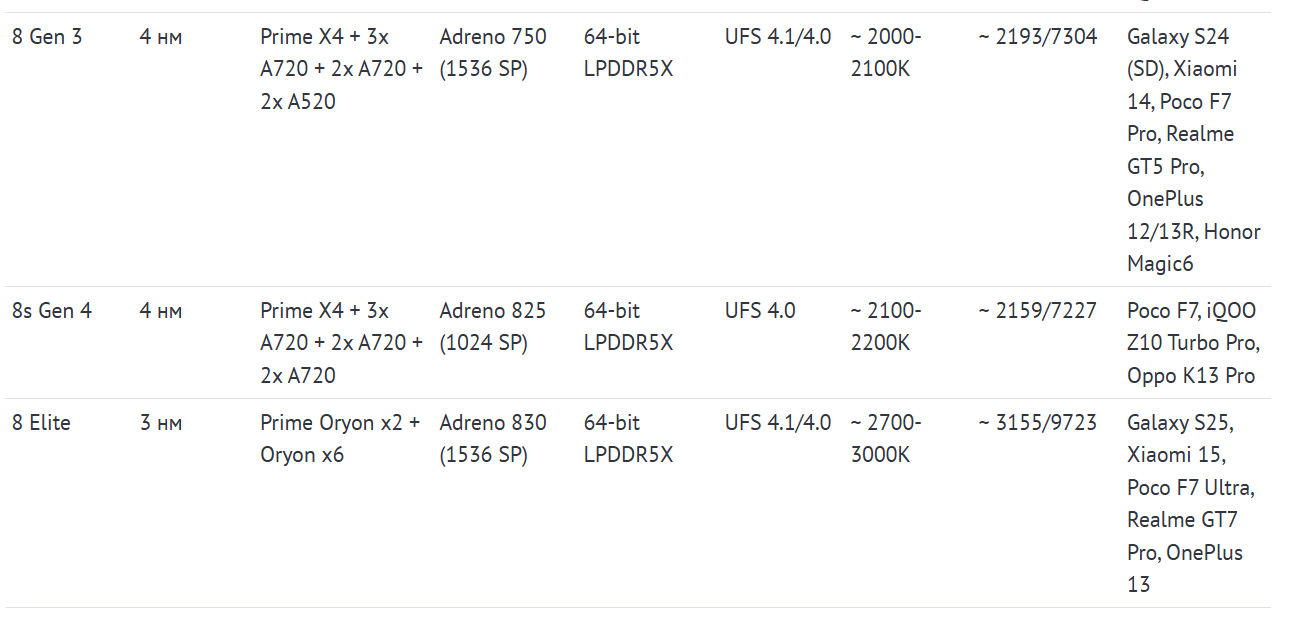Click the "Adreno 830 (1536 SP)" GPU cell
The width and height of the screenshot is (1296, 629).
pyautogui.click(x=493, y=439)
